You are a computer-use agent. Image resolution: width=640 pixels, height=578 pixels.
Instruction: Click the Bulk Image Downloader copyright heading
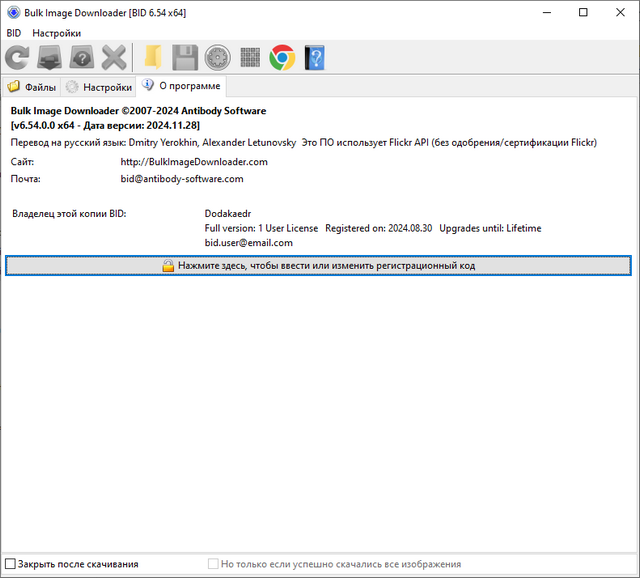[138, 111]
